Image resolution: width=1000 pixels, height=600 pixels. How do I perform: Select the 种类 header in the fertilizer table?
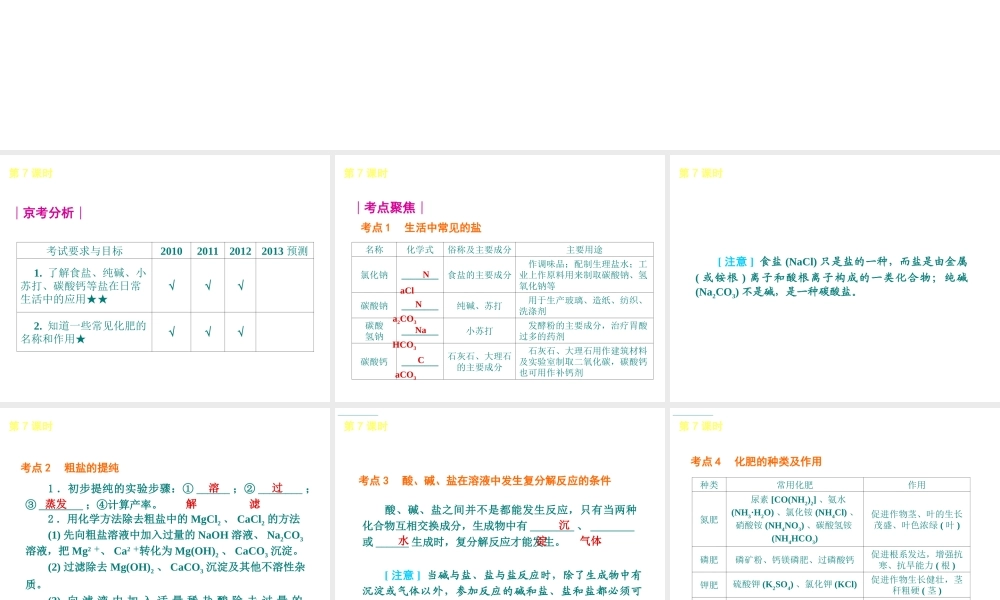coord(709,485)
